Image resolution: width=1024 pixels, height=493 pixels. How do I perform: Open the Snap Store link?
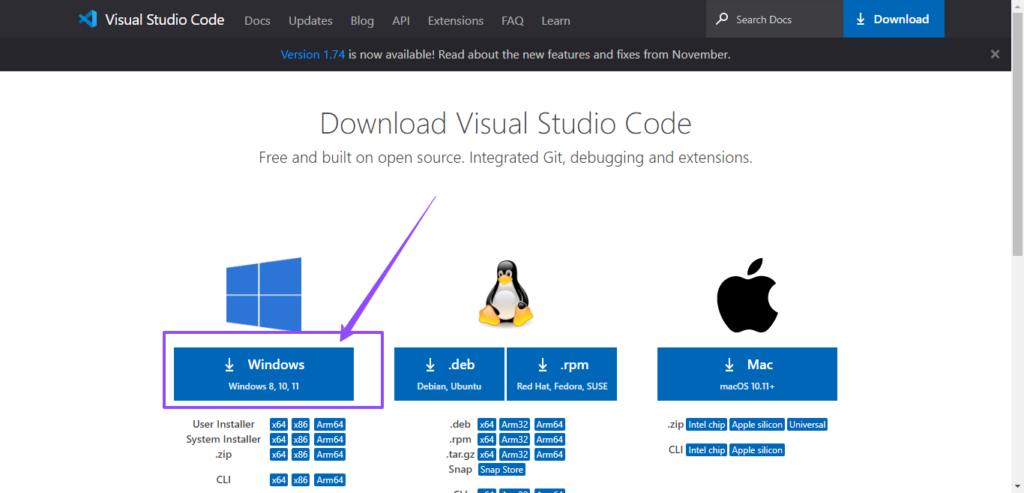502,469
